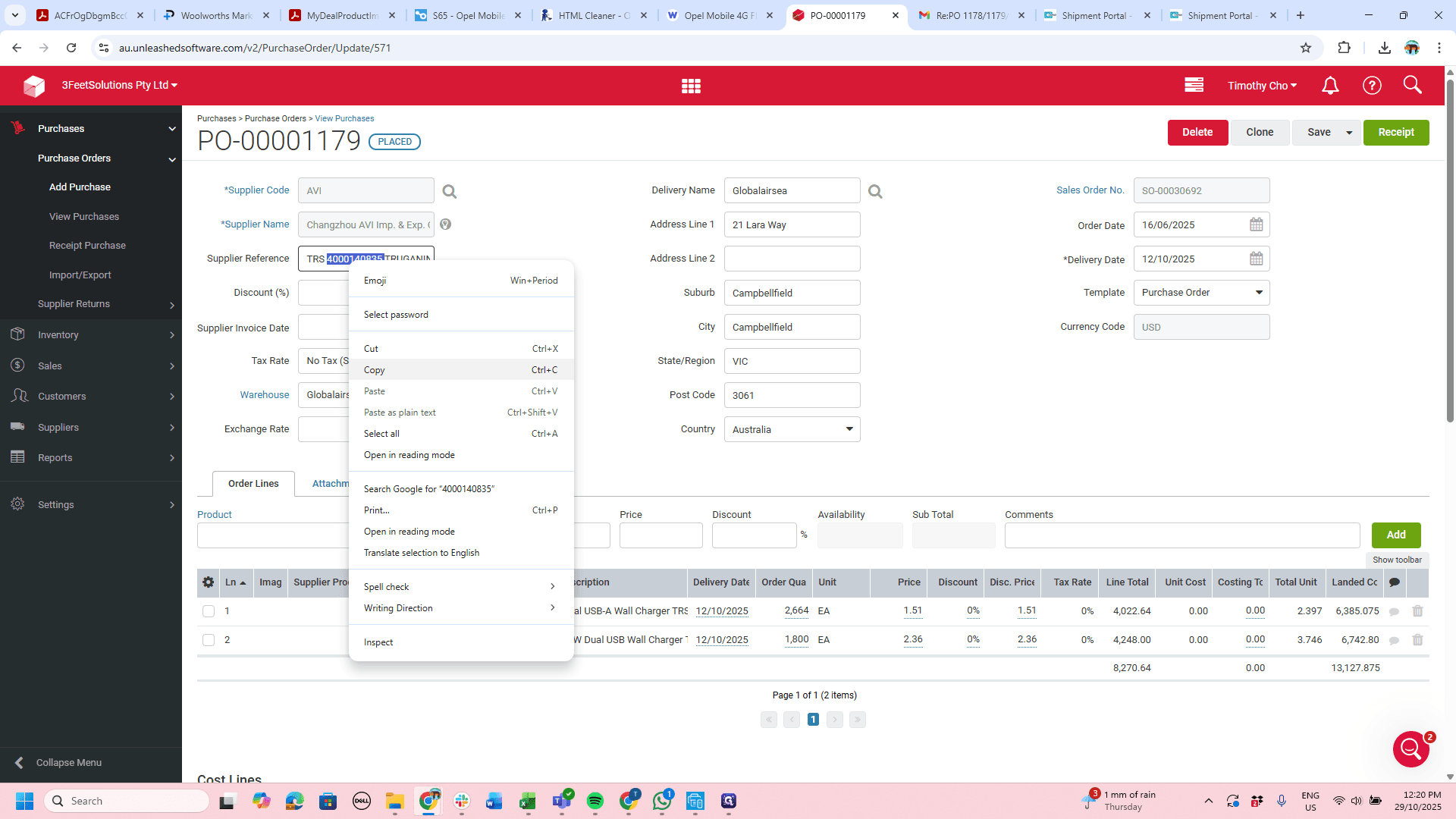Choose Inspect in the context menu
The image size is (1456, 819).
[x=461, y=642]
